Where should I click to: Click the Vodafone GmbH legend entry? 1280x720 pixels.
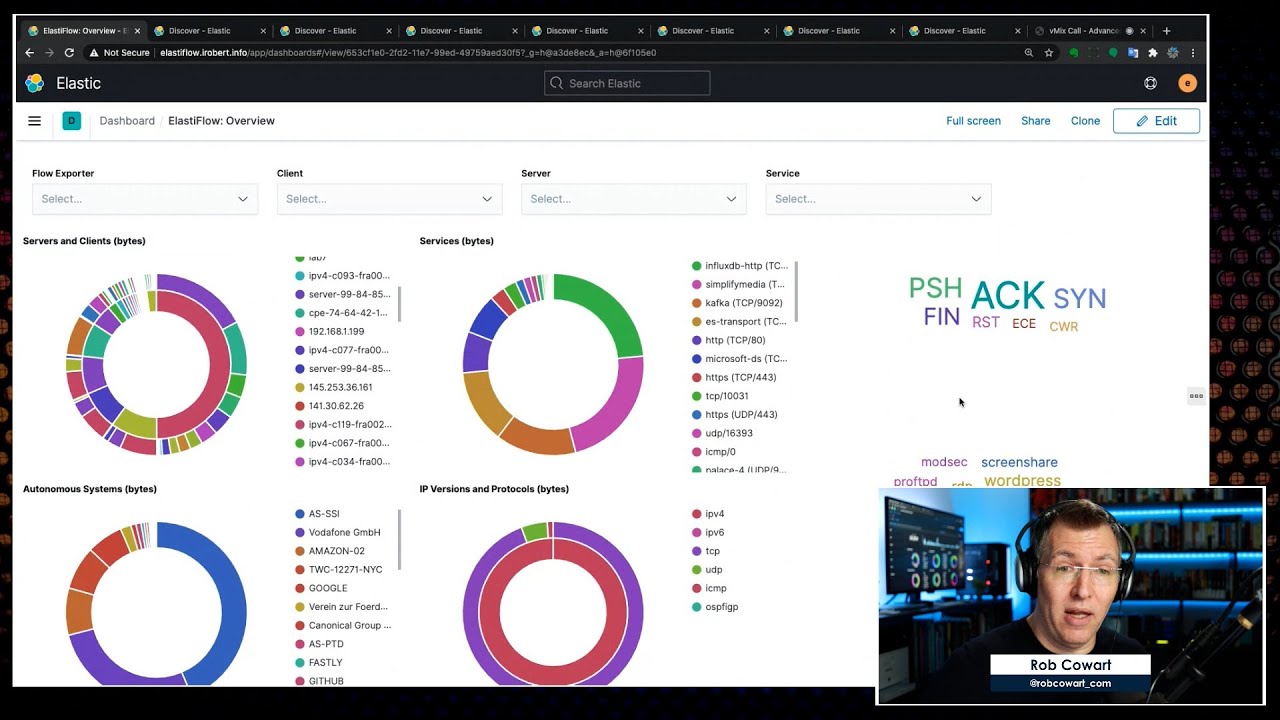pos(344,532)
